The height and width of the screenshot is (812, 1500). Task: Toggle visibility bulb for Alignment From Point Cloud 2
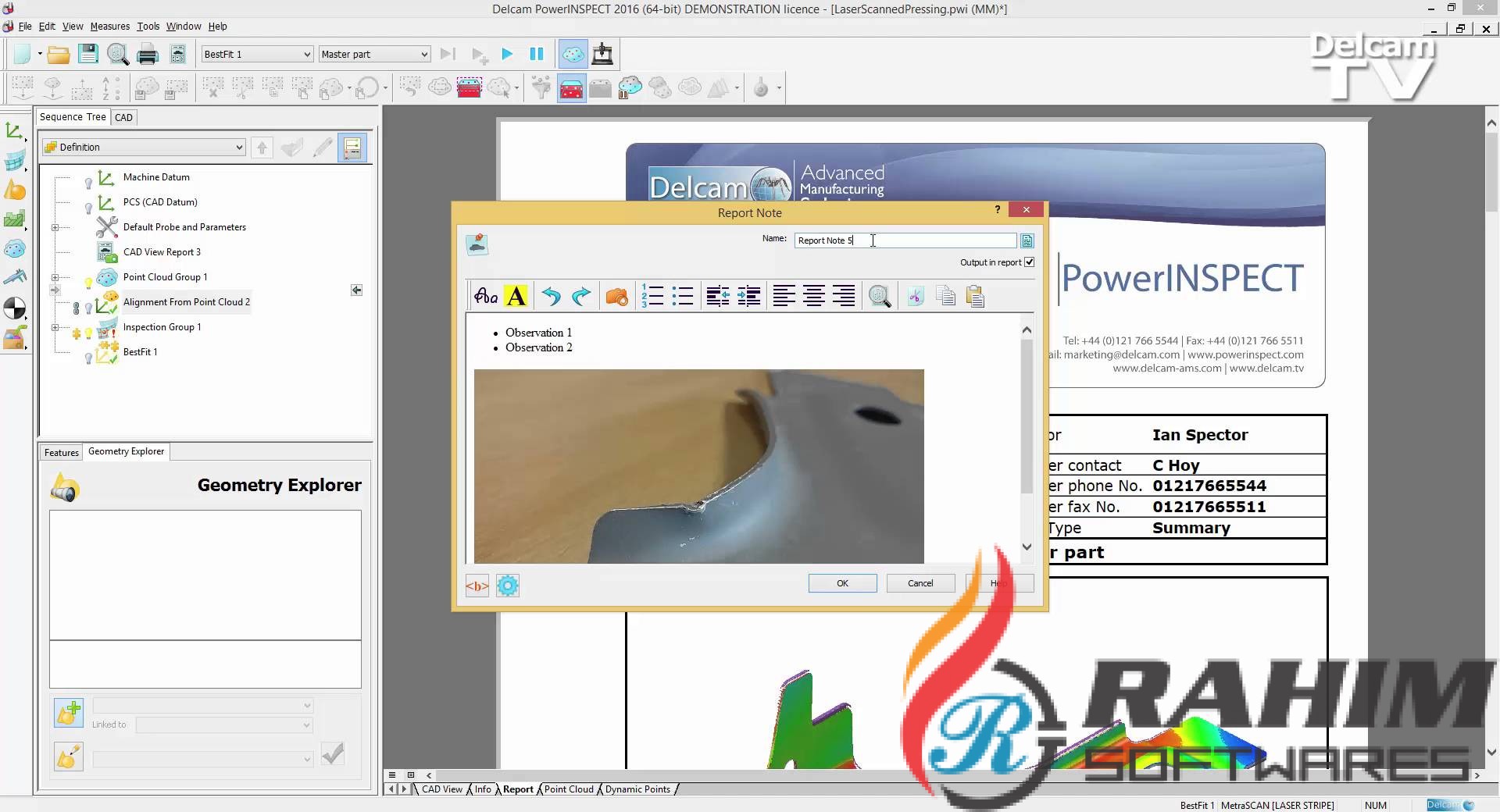tap(88, 308)
